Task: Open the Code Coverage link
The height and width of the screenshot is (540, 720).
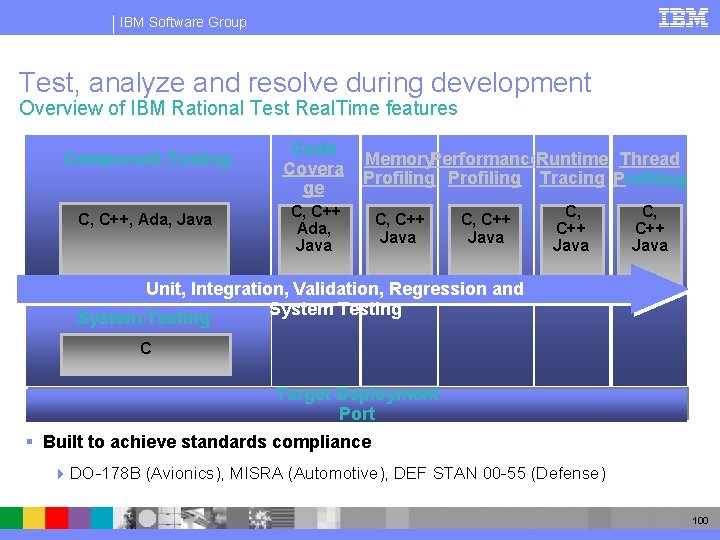Action: [314, 169]
